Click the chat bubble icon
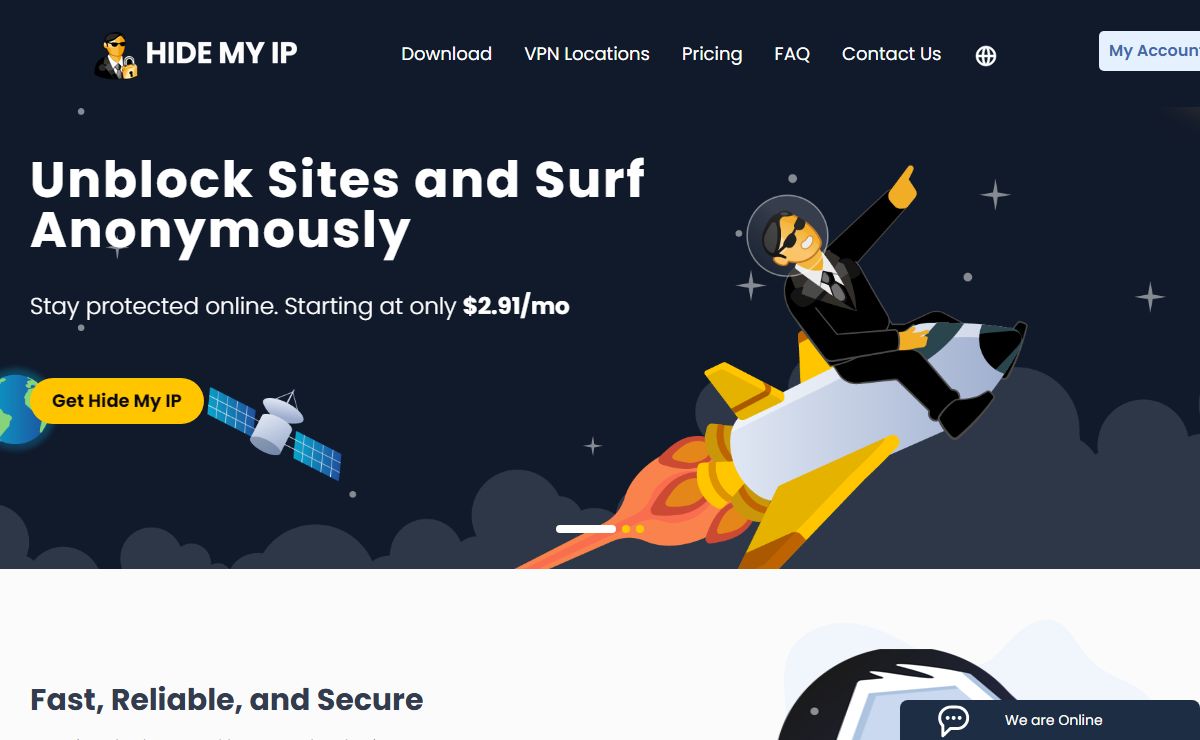Screen dimensions: 1200x740 953,720
